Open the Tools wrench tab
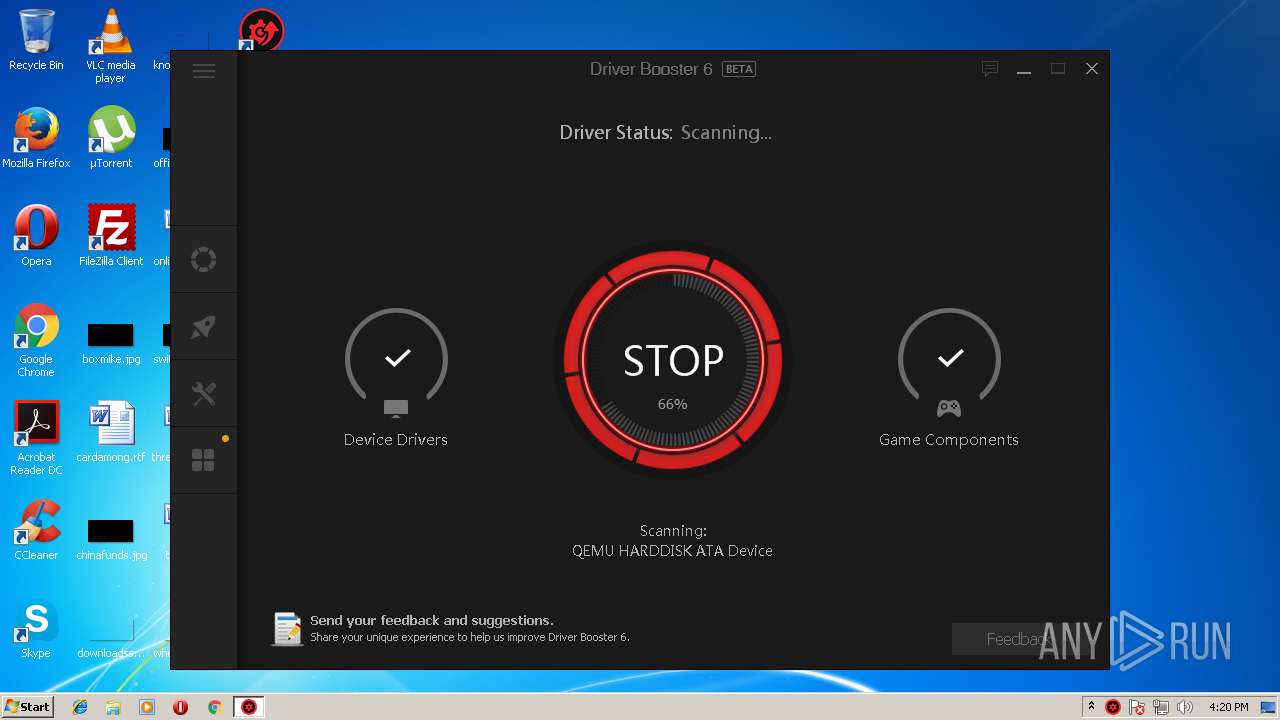 tap(203, 394)
